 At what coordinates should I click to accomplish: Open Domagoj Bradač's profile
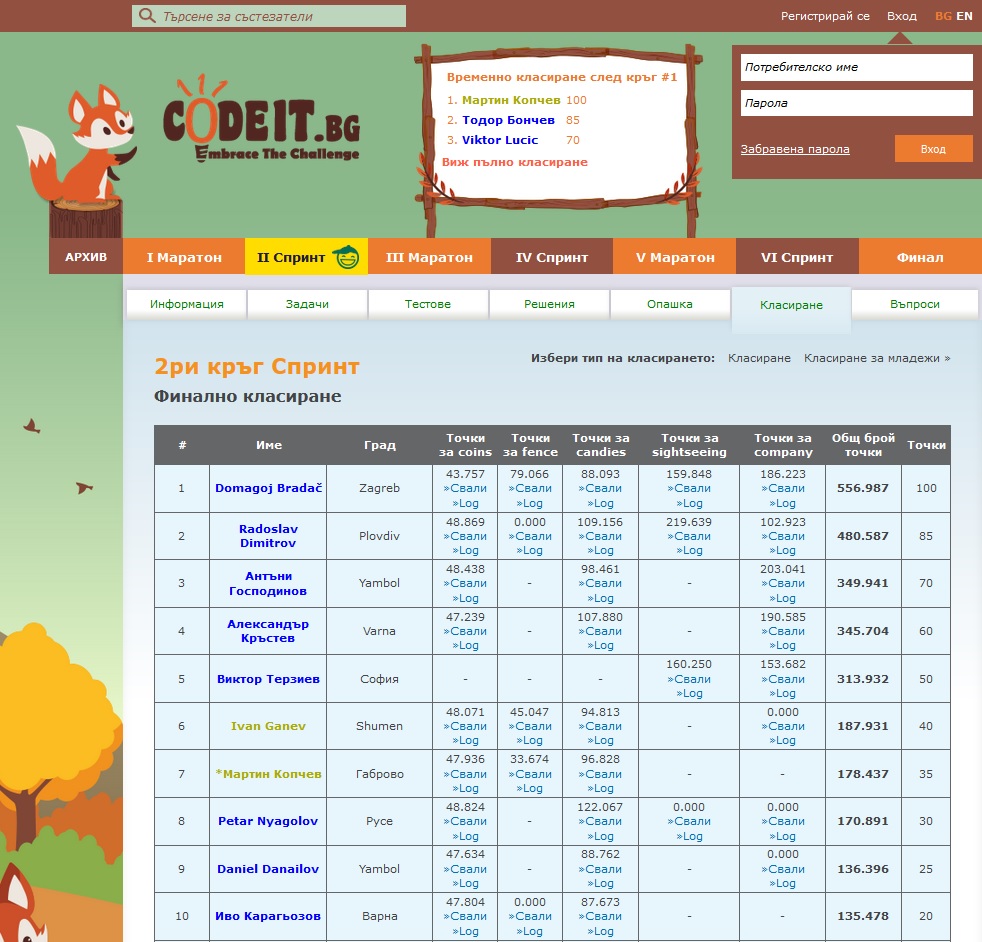click(268, 488)
